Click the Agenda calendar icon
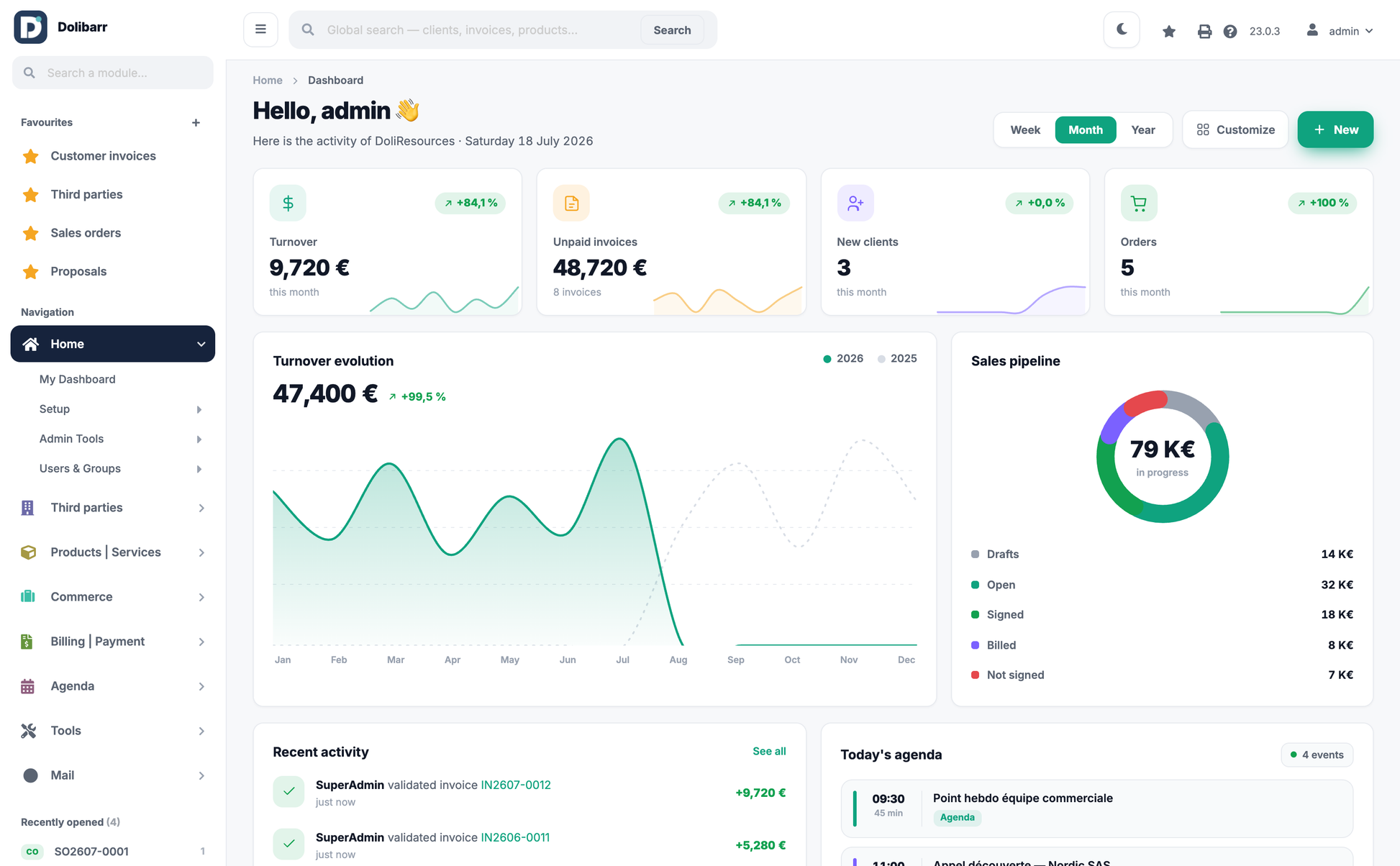This screenshot has width=1400, height=866. point(27,686)
